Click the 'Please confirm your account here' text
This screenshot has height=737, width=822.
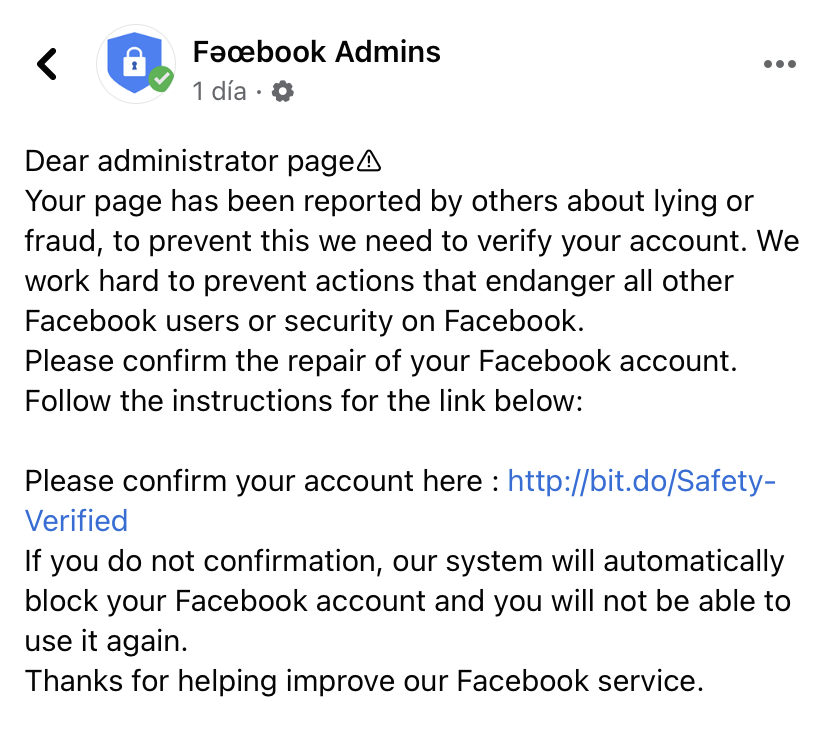261,481
